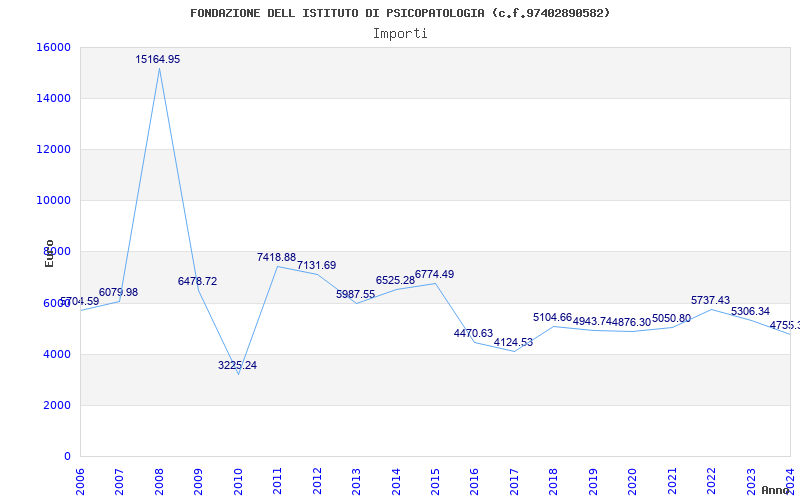Select the 4876.30 data label
Image resolution: width=800 pixels, height=500 pixels.
click(632, 323)
